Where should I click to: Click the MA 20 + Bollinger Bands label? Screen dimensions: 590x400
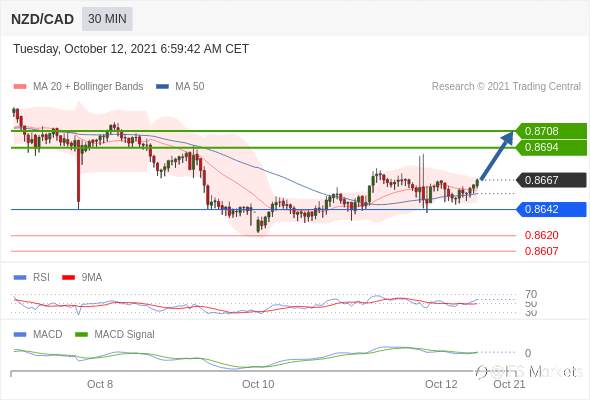tap(88, 86)
